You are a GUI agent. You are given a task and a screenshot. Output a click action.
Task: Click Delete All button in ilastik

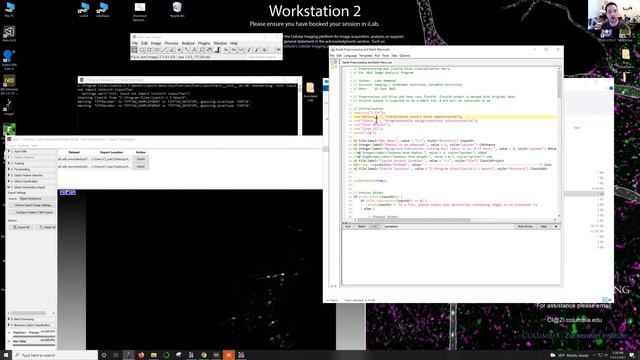pos(47,227)
